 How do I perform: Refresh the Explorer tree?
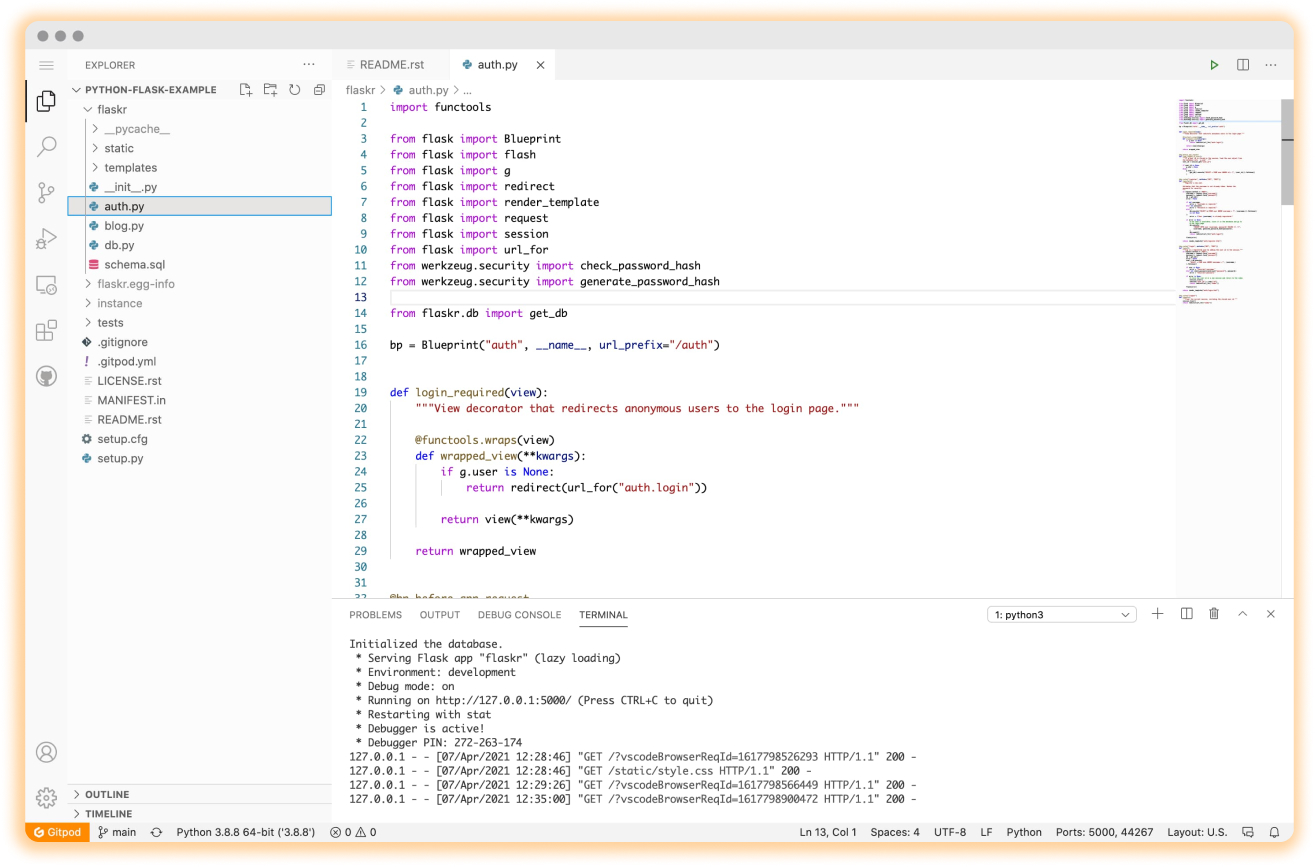pyautogui.click(x=295, y=90)
